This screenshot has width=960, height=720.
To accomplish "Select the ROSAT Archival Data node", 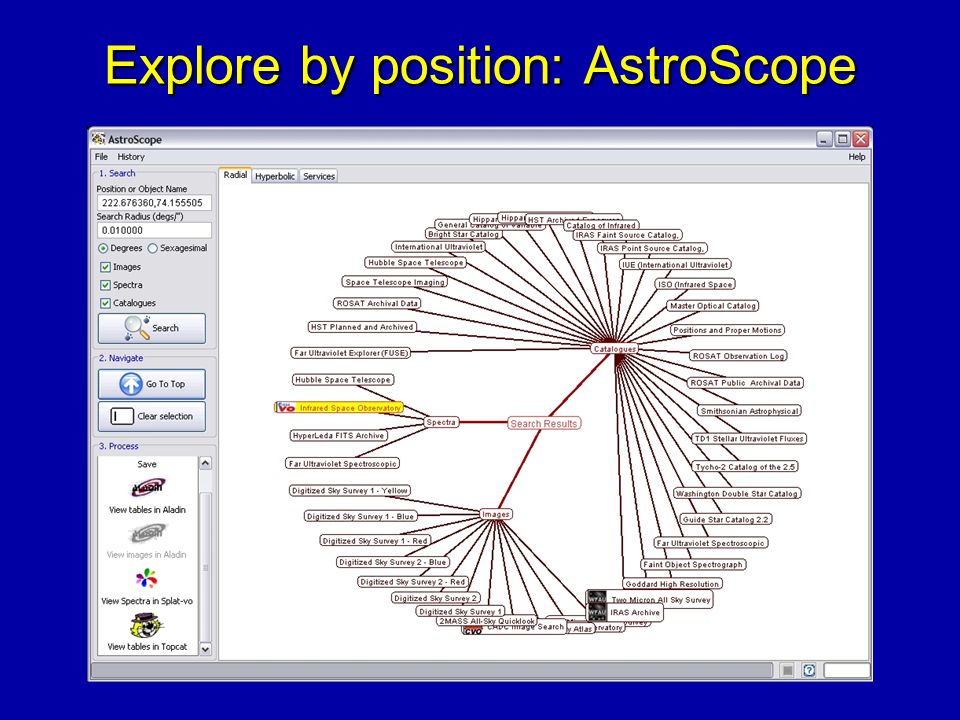I will pyautogui.click(x=377, y=303).
